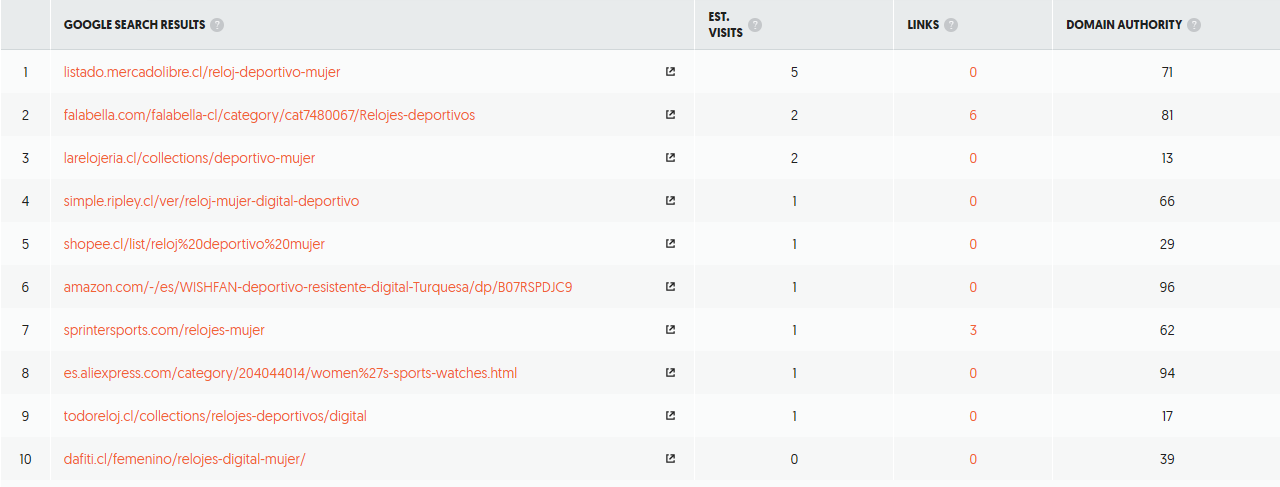Click links count 0 in simple.ripley.cl row
This screenshot has width=1280, height=487.
[x=973, y=201]
